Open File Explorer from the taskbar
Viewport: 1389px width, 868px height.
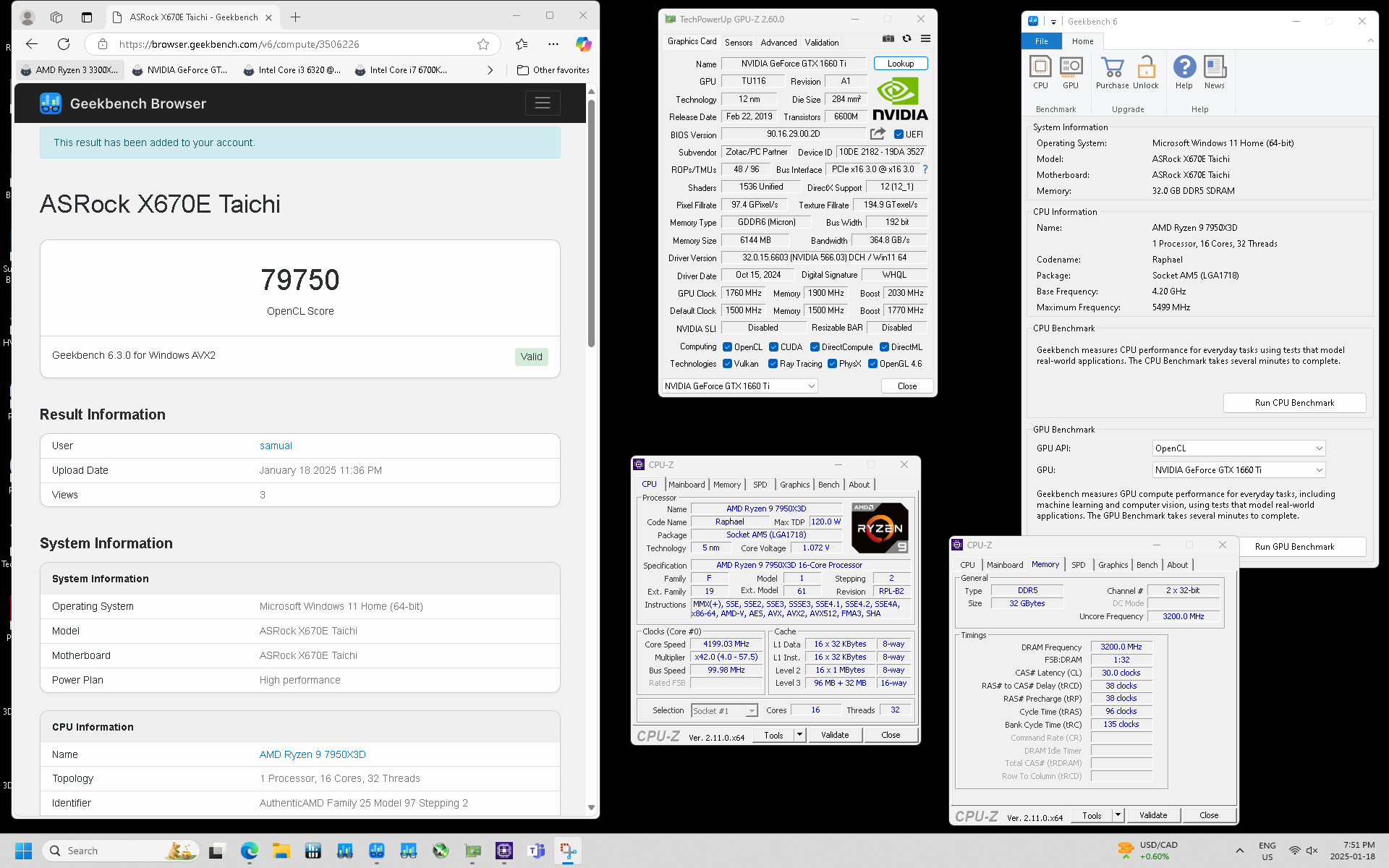tap(281, 851)
